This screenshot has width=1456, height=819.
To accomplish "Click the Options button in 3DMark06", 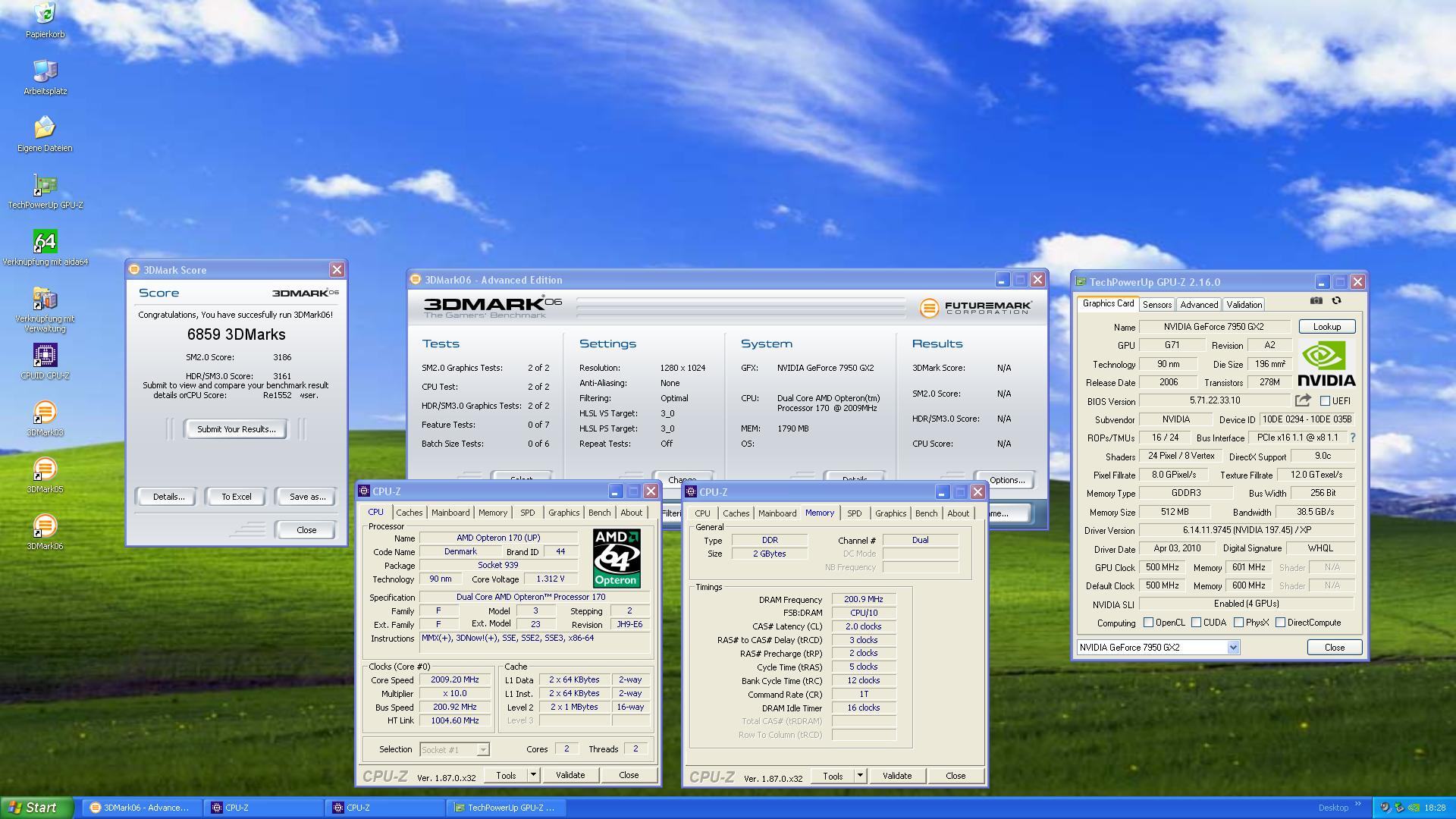I will pos(1006,480).
